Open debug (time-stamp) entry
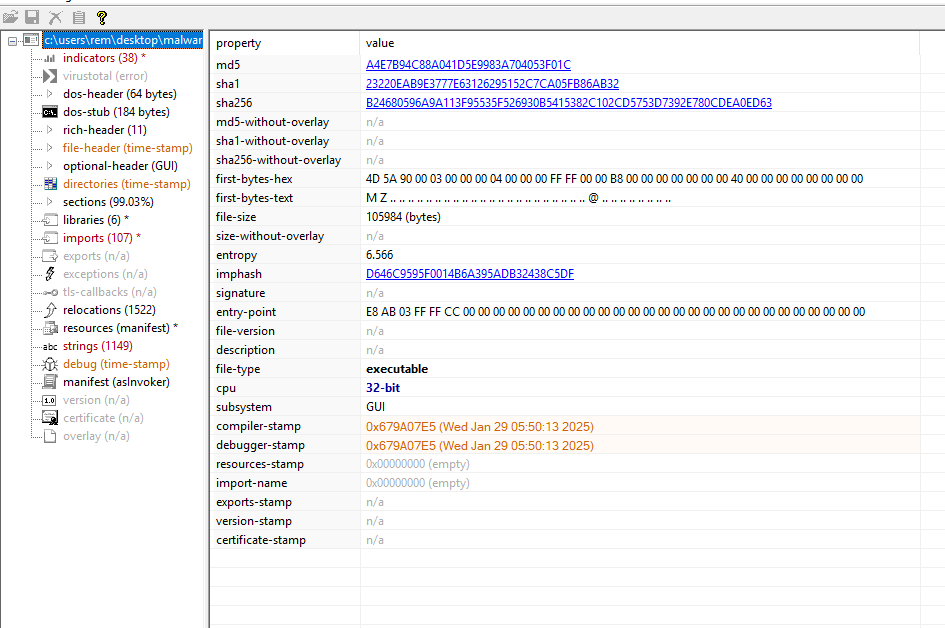Viewport: 945px width, 628px height. 116,364
